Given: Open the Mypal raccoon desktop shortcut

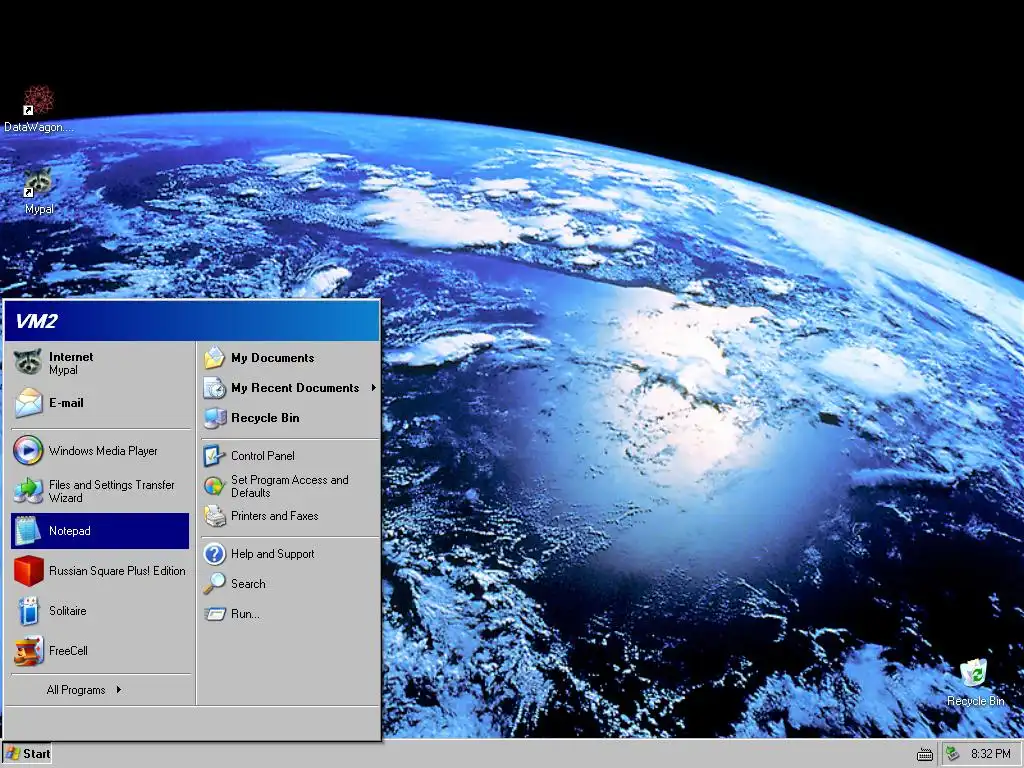Looking at the screenshot, I should (x=39, y=182).
